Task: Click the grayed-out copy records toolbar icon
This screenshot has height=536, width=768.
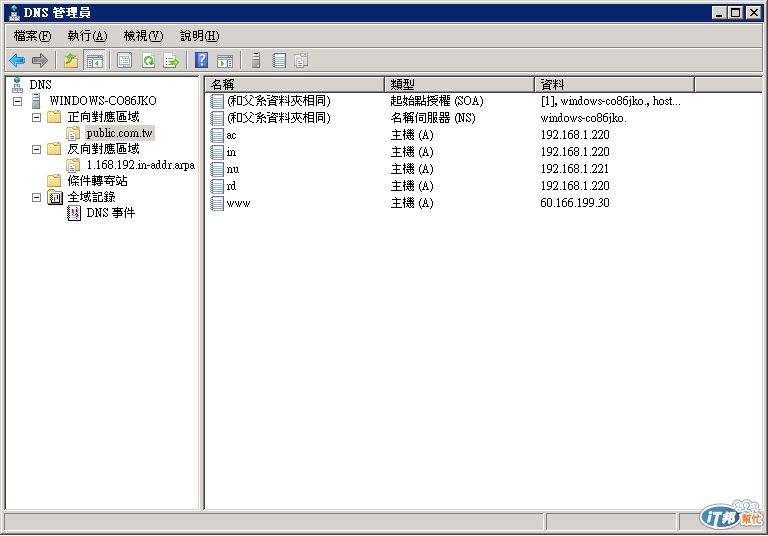Action: pos(301,60)
